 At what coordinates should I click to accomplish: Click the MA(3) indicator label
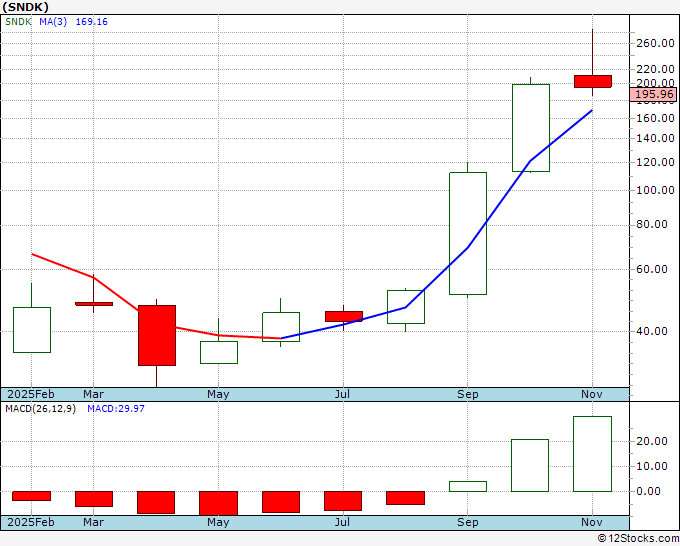[53, 22]
